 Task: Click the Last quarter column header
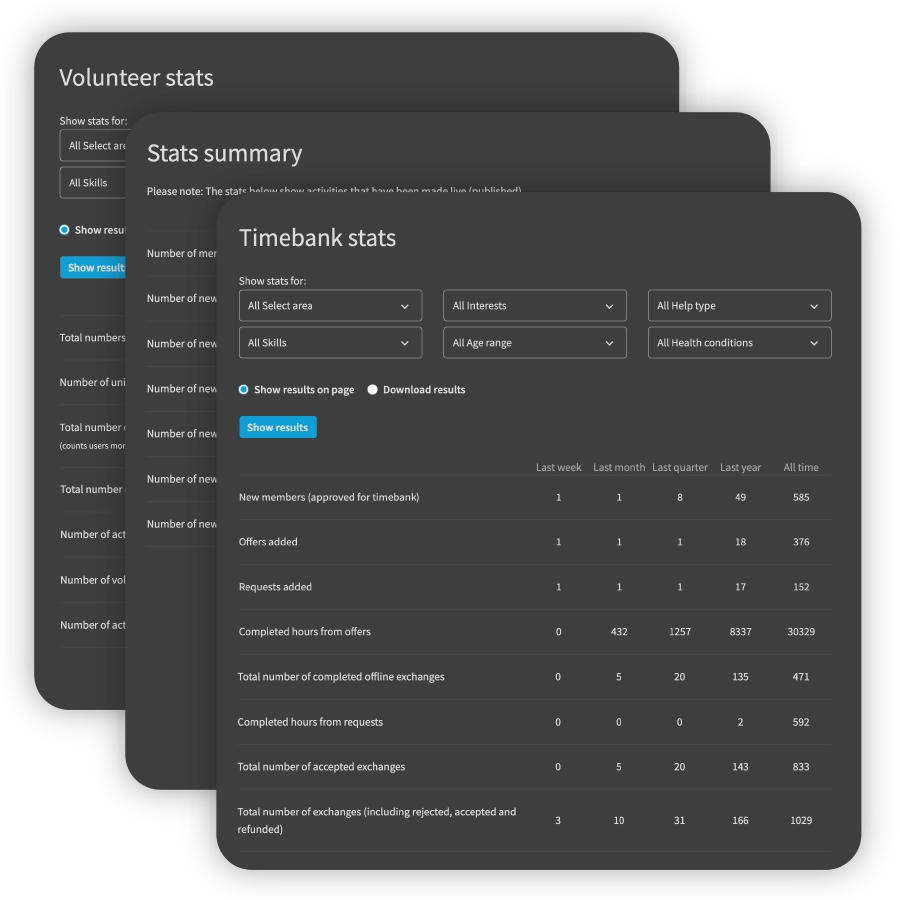tap(680, 467)
